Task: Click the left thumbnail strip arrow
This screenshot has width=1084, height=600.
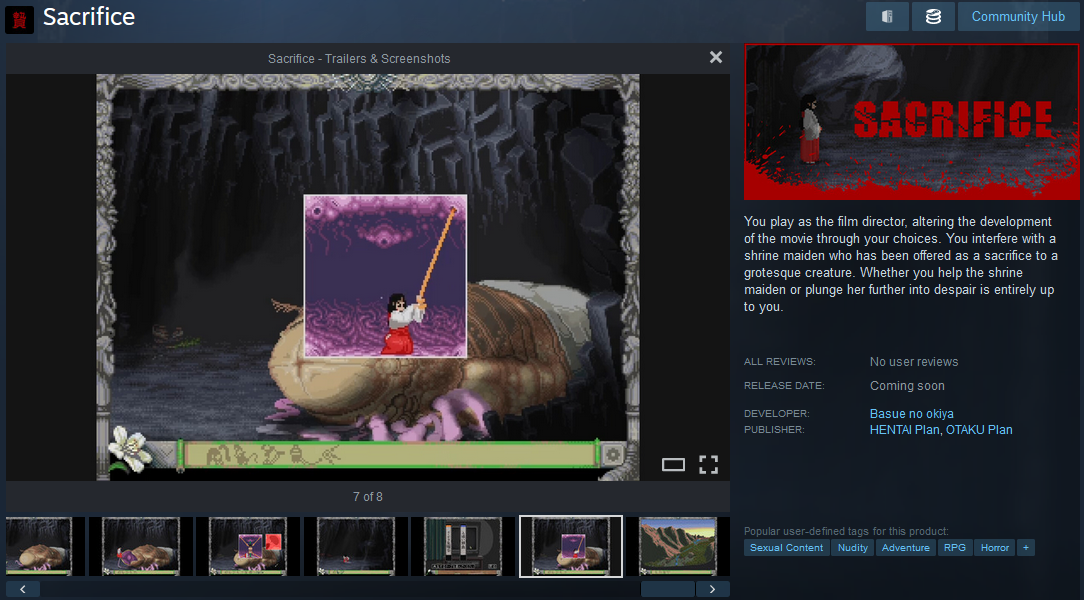Action: [x=23, y=589]
